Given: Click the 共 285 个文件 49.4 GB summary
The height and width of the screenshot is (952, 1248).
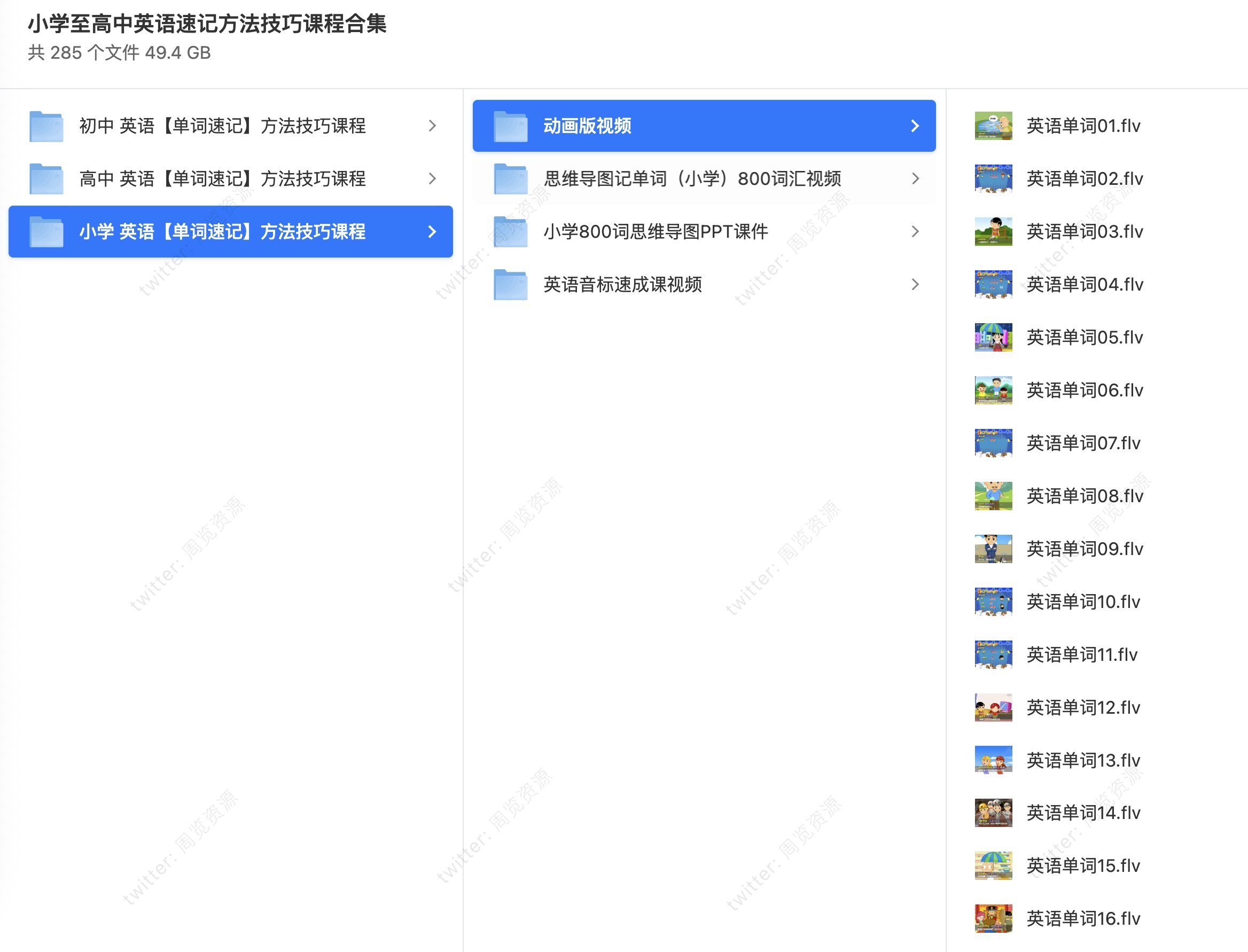Looking at the screenshot, I should point(119,53).
